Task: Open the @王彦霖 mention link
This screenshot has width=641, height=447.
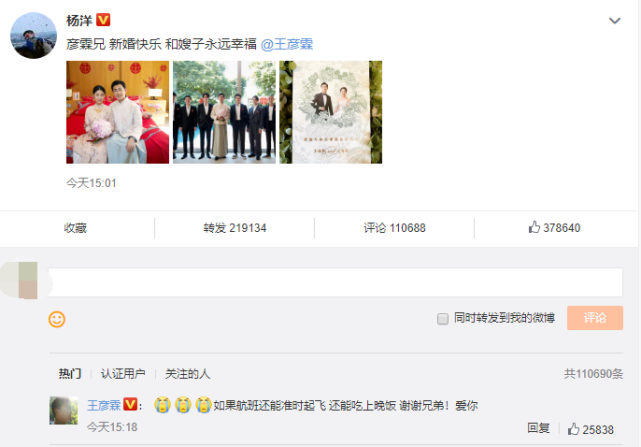Action: click(287, 44)
